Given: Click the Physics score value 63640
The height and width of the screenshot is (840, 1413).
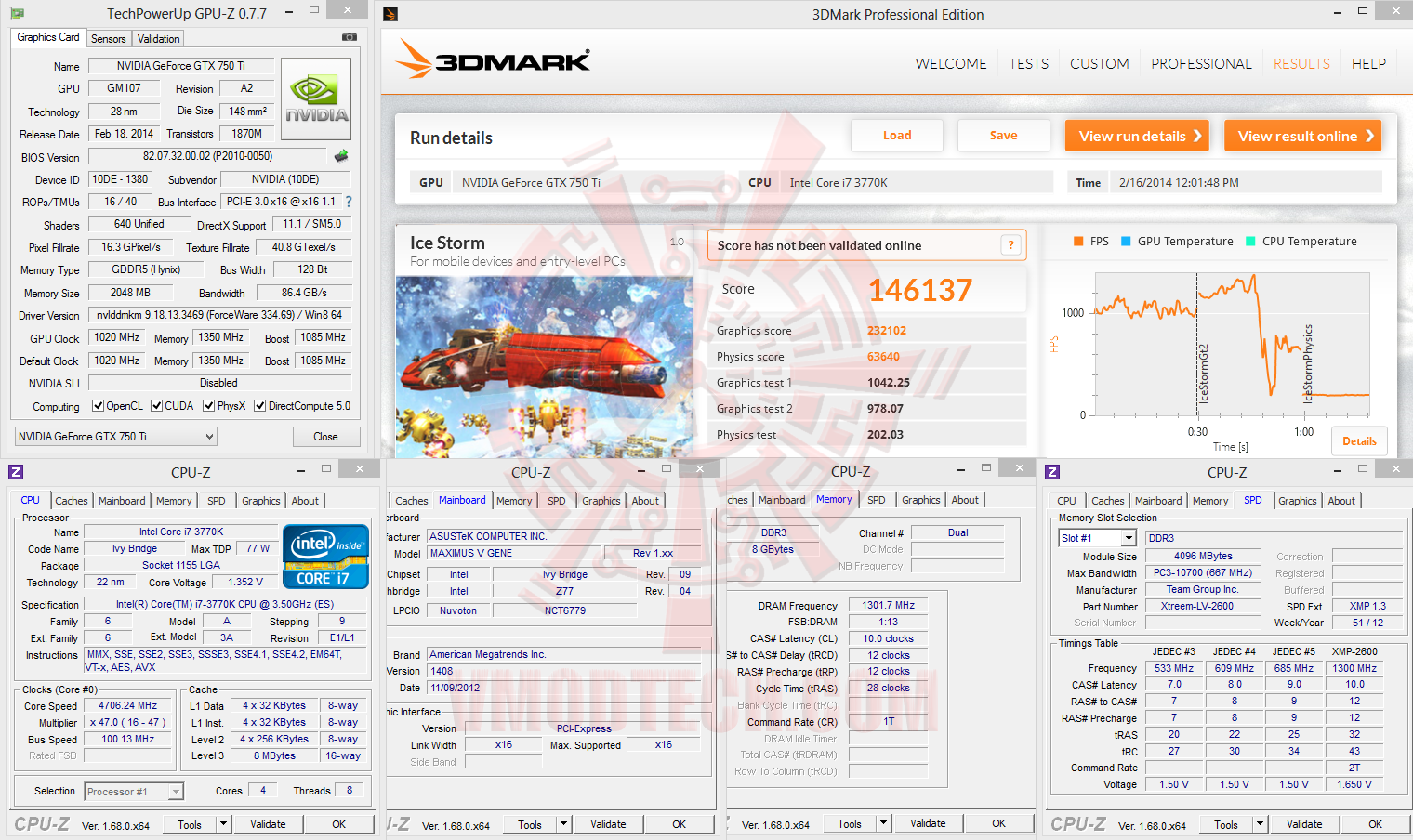Looking at the screenshot, I should (x=883, y=357).
